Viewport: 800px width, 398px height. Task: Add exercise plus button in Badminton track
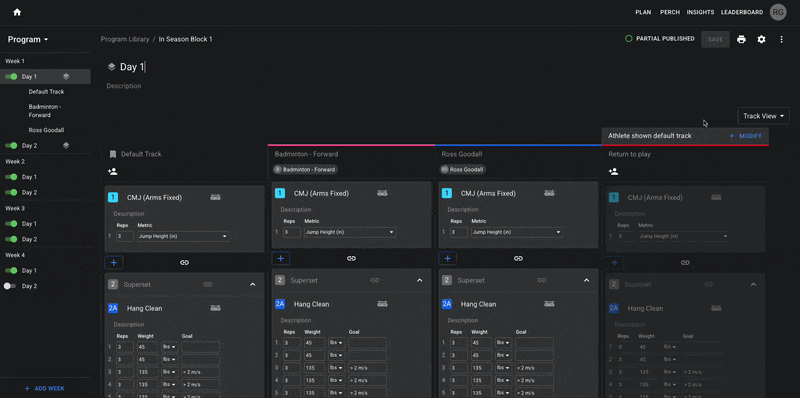[281, 258]
